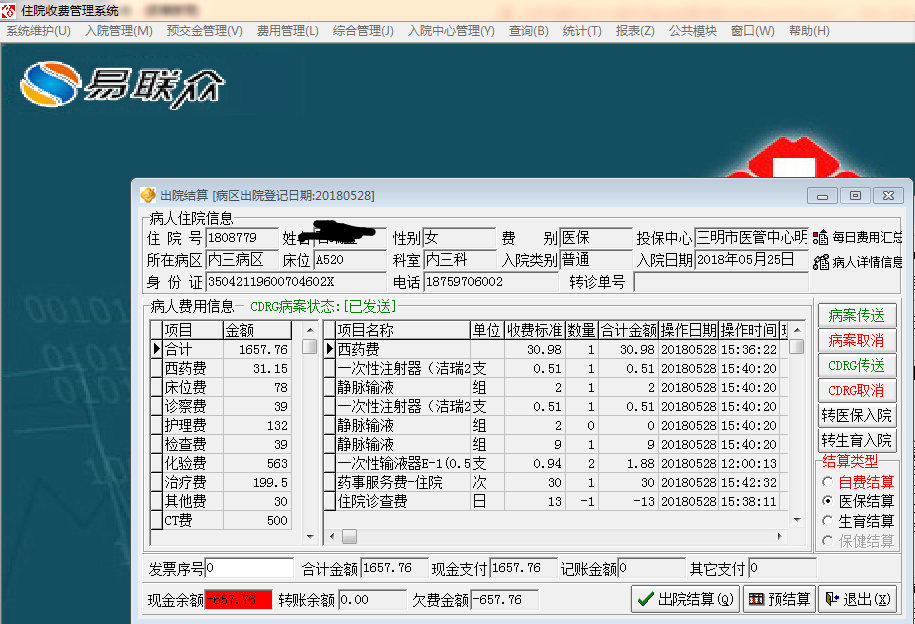Click the CDRG取消 button
The width and height of the screenshot is (915, 624).
(x=856, y=391)
